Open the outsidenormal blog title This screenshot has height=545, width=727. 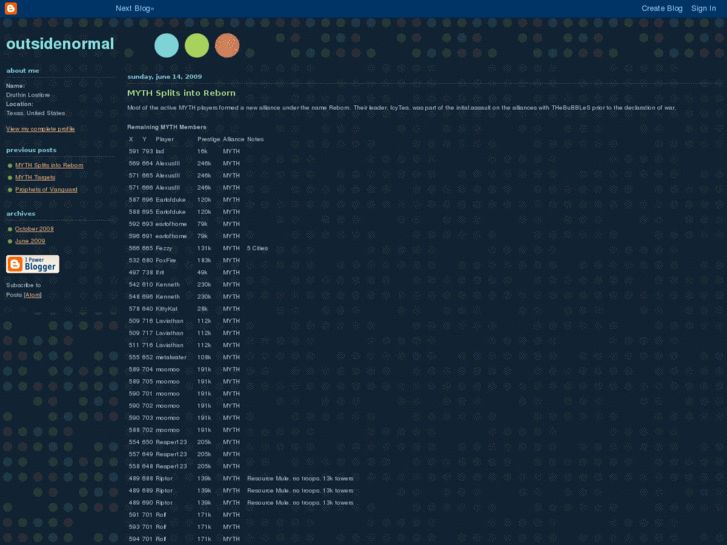tap(60, 44)
